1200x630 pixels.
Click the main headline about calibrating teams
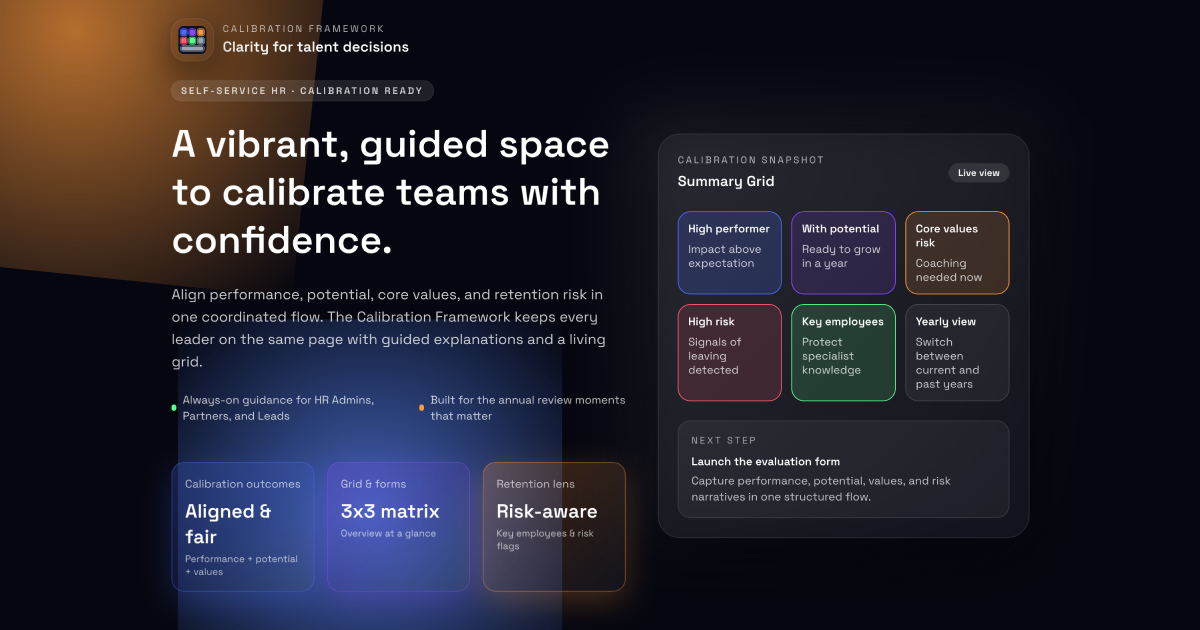coord(390,192)
